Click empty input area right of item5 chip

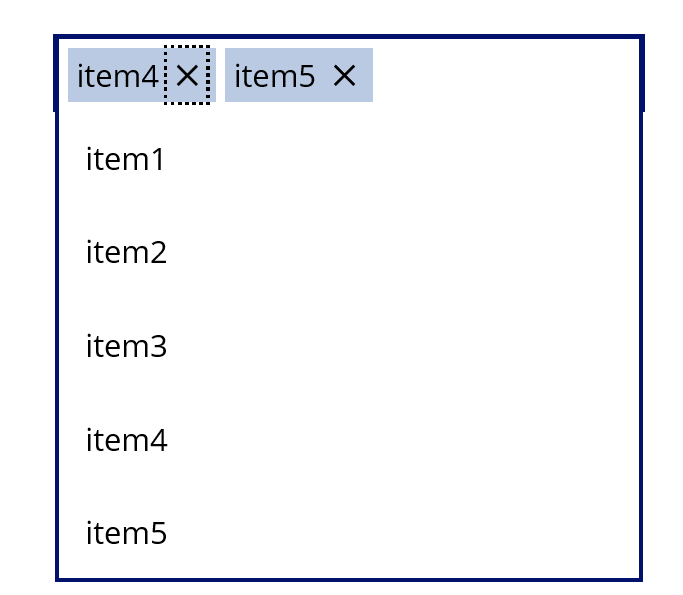pos(505,75)
